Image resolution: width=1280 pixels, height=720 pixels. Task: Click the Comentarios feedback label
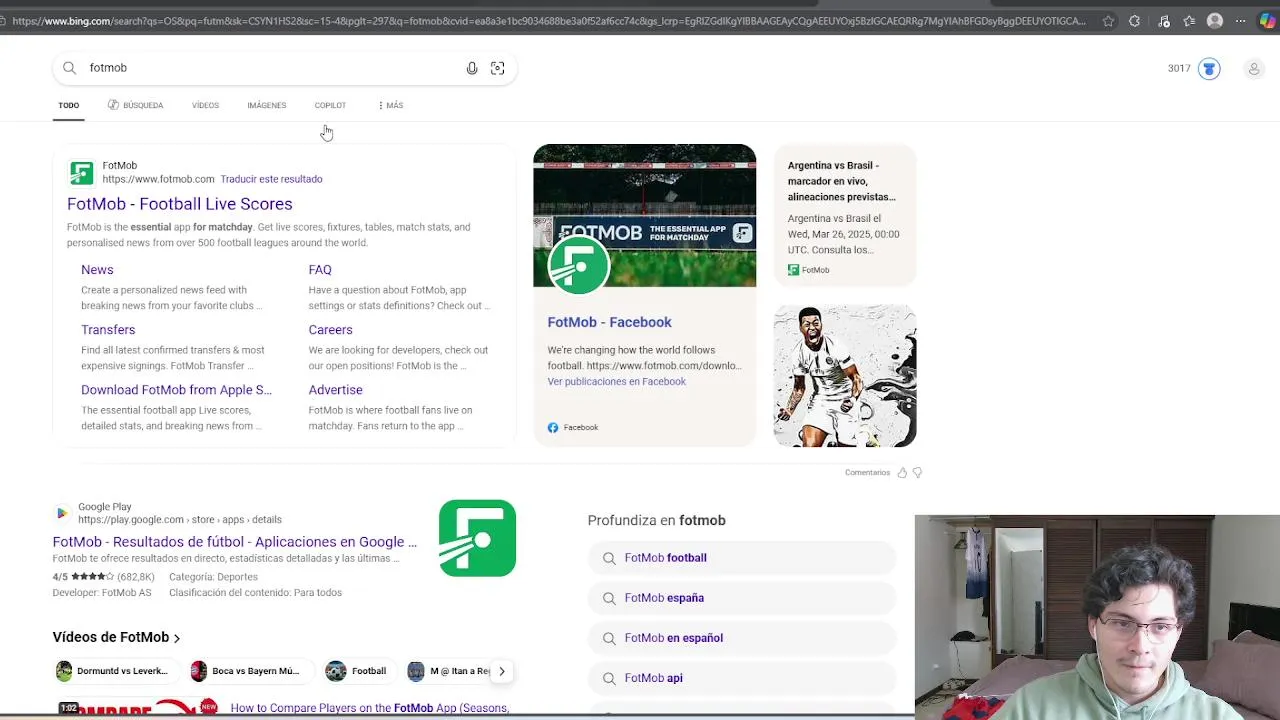[x=867, y=473]
